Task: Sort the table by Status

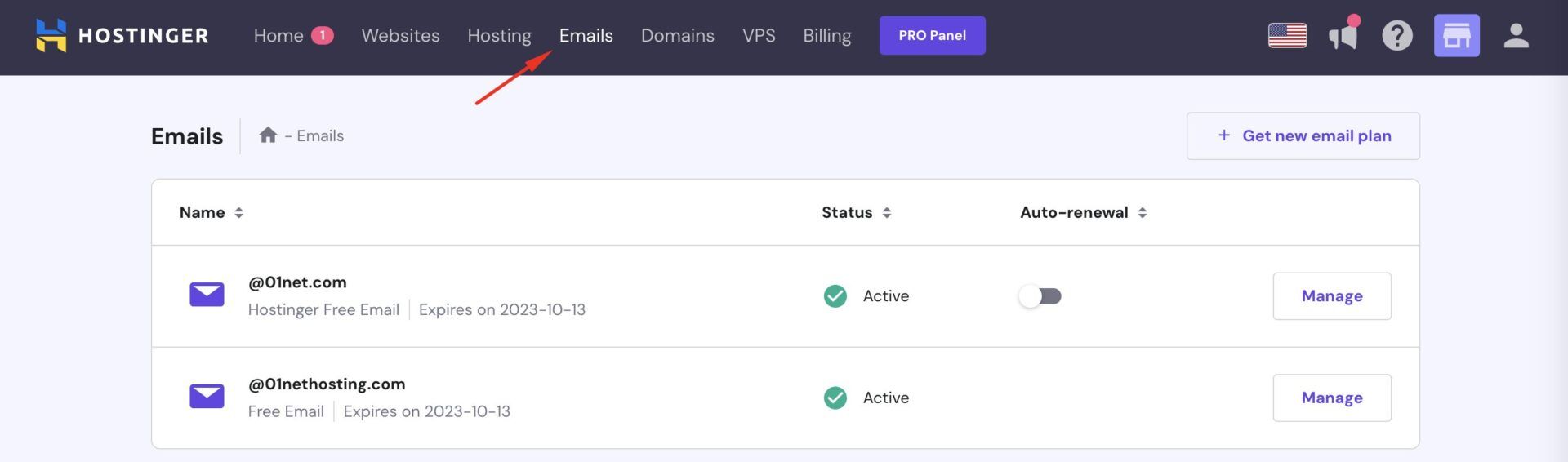Action: point(857,212)
